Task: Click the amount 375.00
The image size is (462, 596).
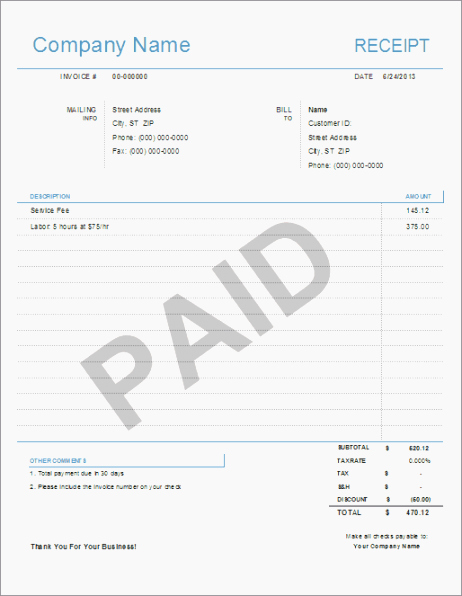Action: point(418,227)
